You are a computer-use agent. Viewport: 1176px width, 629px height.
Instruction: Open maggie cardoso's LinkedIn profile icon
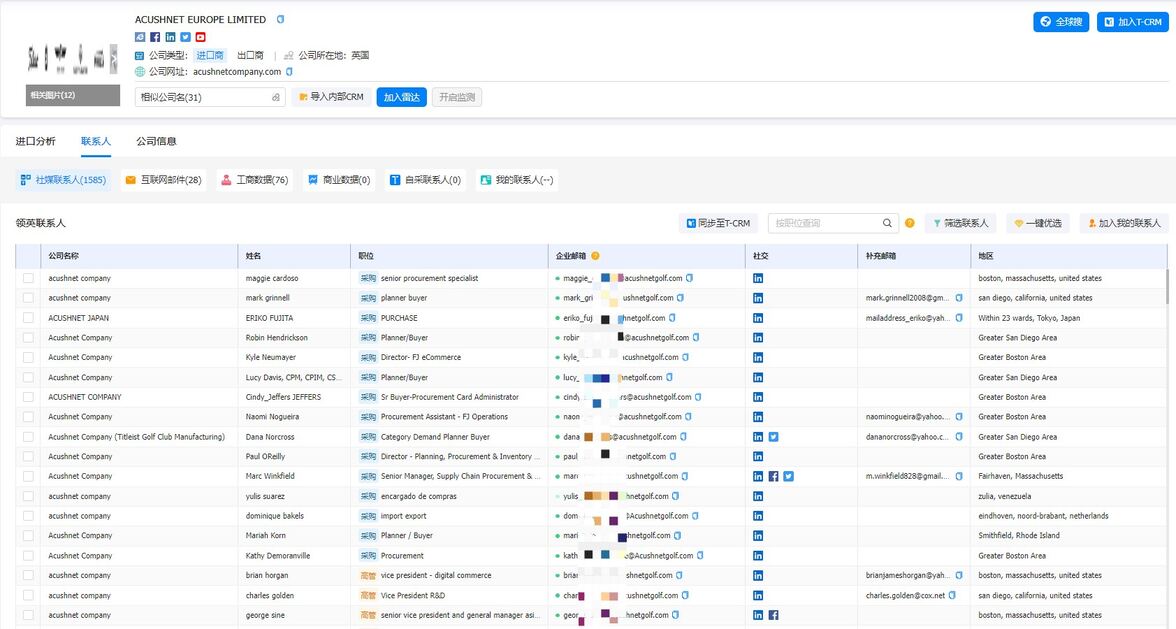click(758, 278)
